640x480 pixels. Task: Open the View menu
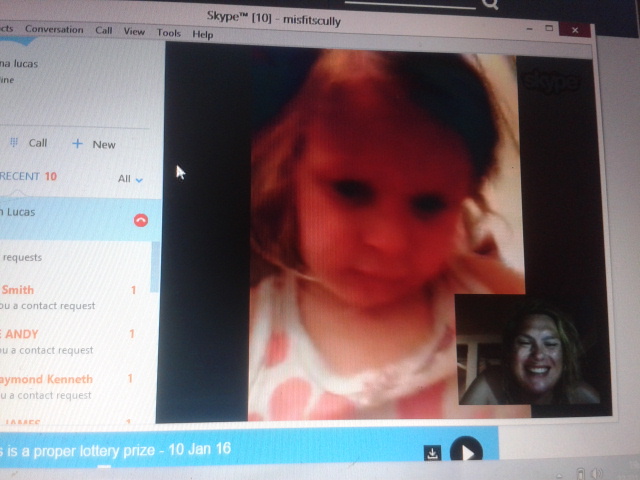click(x=134, y=31)
